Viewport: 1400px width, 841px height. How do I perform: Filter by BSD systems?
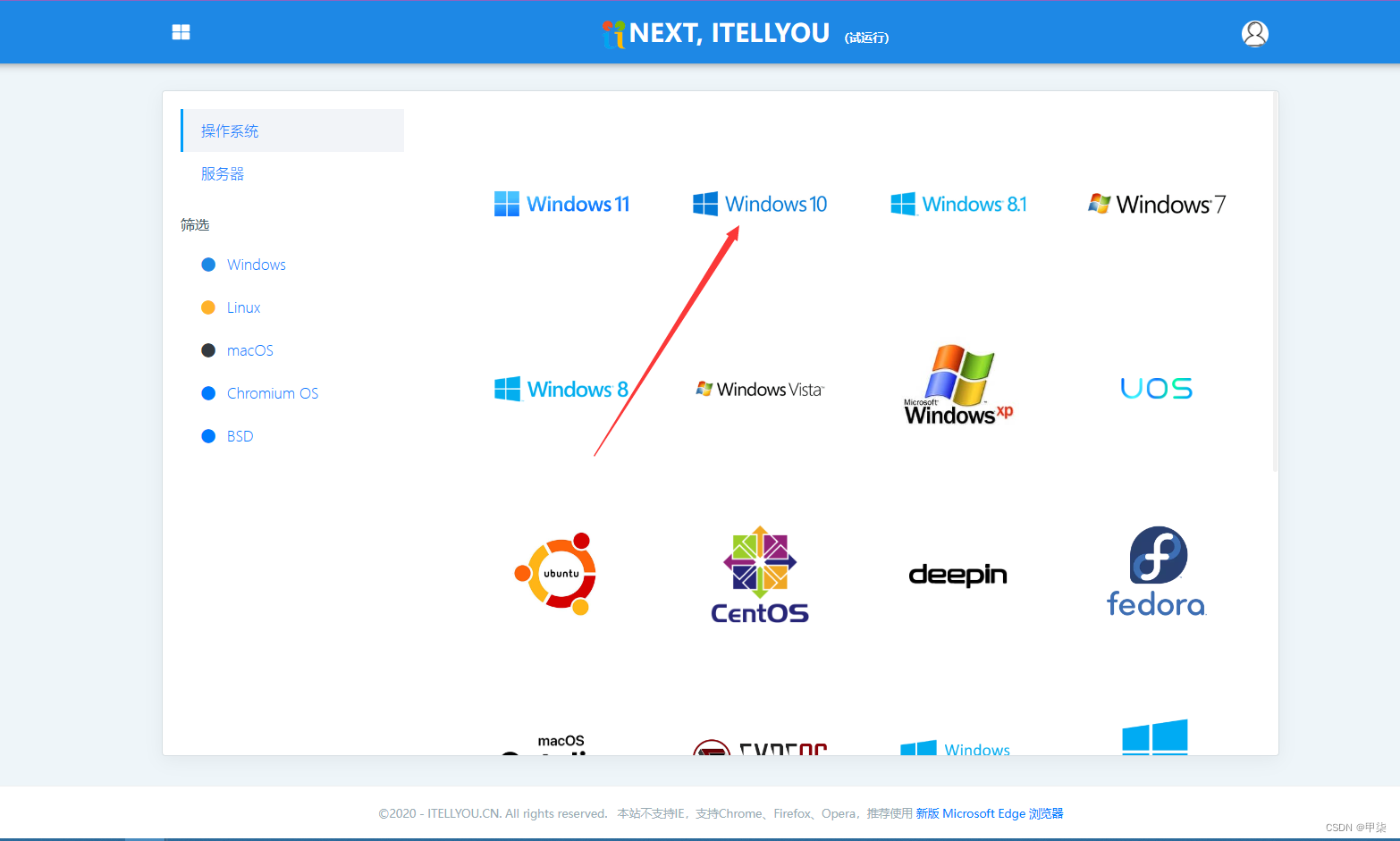[228, 436]
